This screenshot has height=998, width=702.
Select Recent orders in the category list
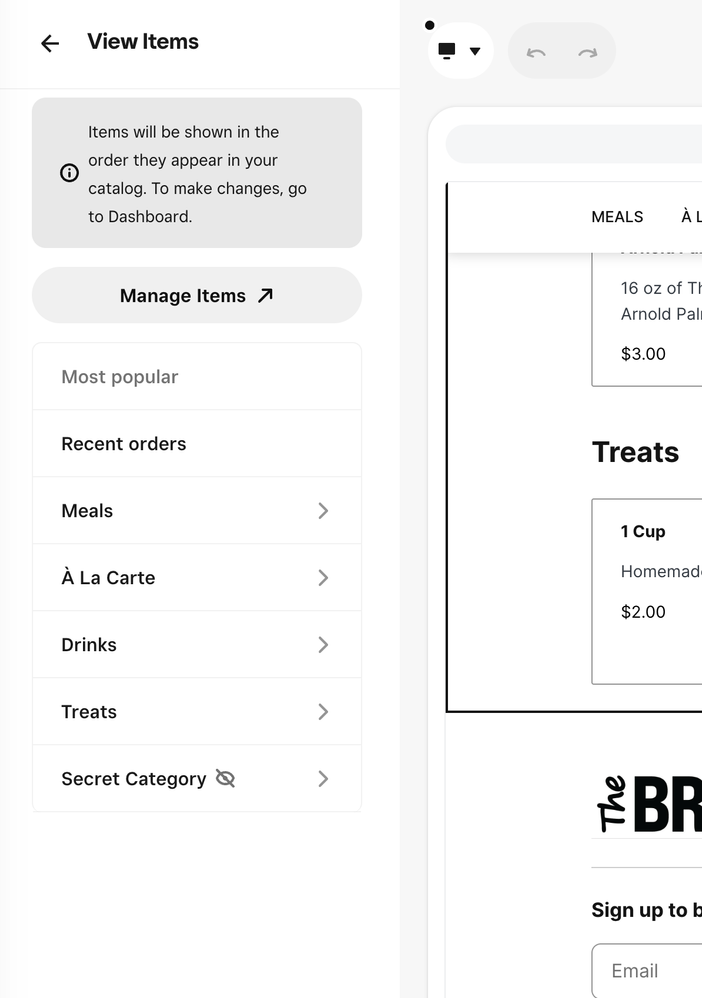124,444
